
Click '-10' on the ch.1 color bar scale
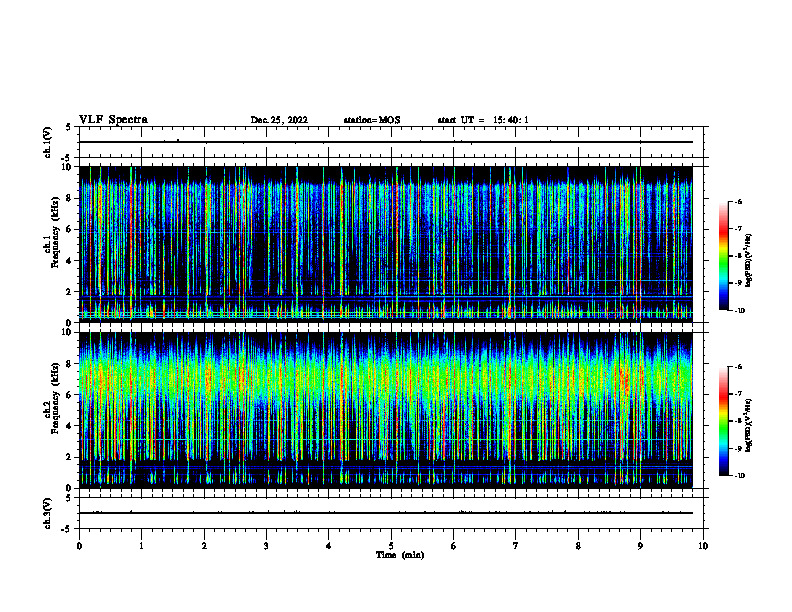coord(739,311)
